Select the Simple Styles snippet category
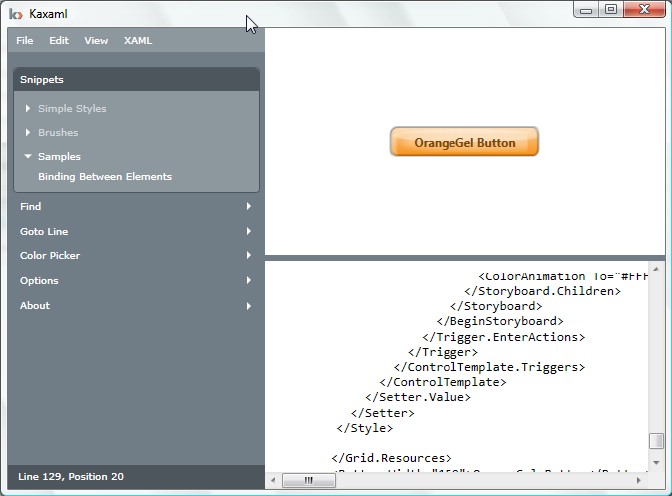The height and width of the screenshot is (496, 672). click(x=72, y=108)
